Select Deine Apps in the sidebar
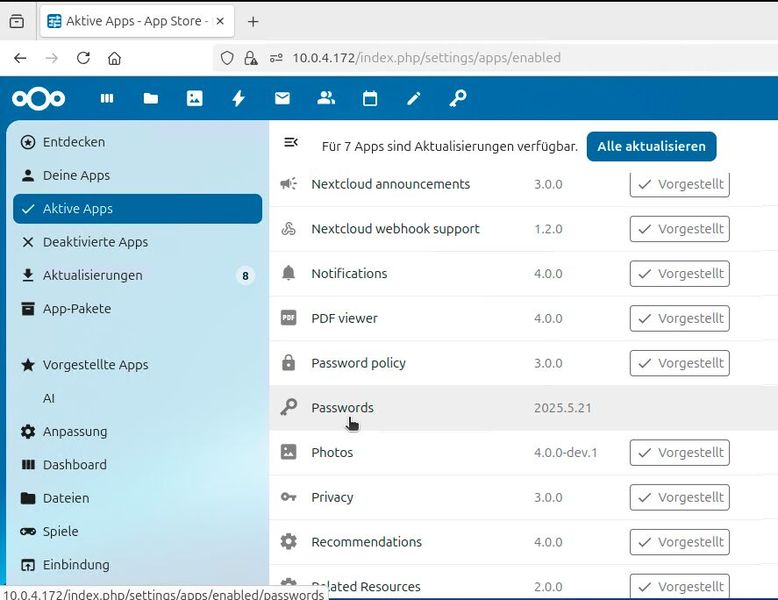Image resolution: width=778 pixels, height=600 pixels. click(x=137, y=175)
